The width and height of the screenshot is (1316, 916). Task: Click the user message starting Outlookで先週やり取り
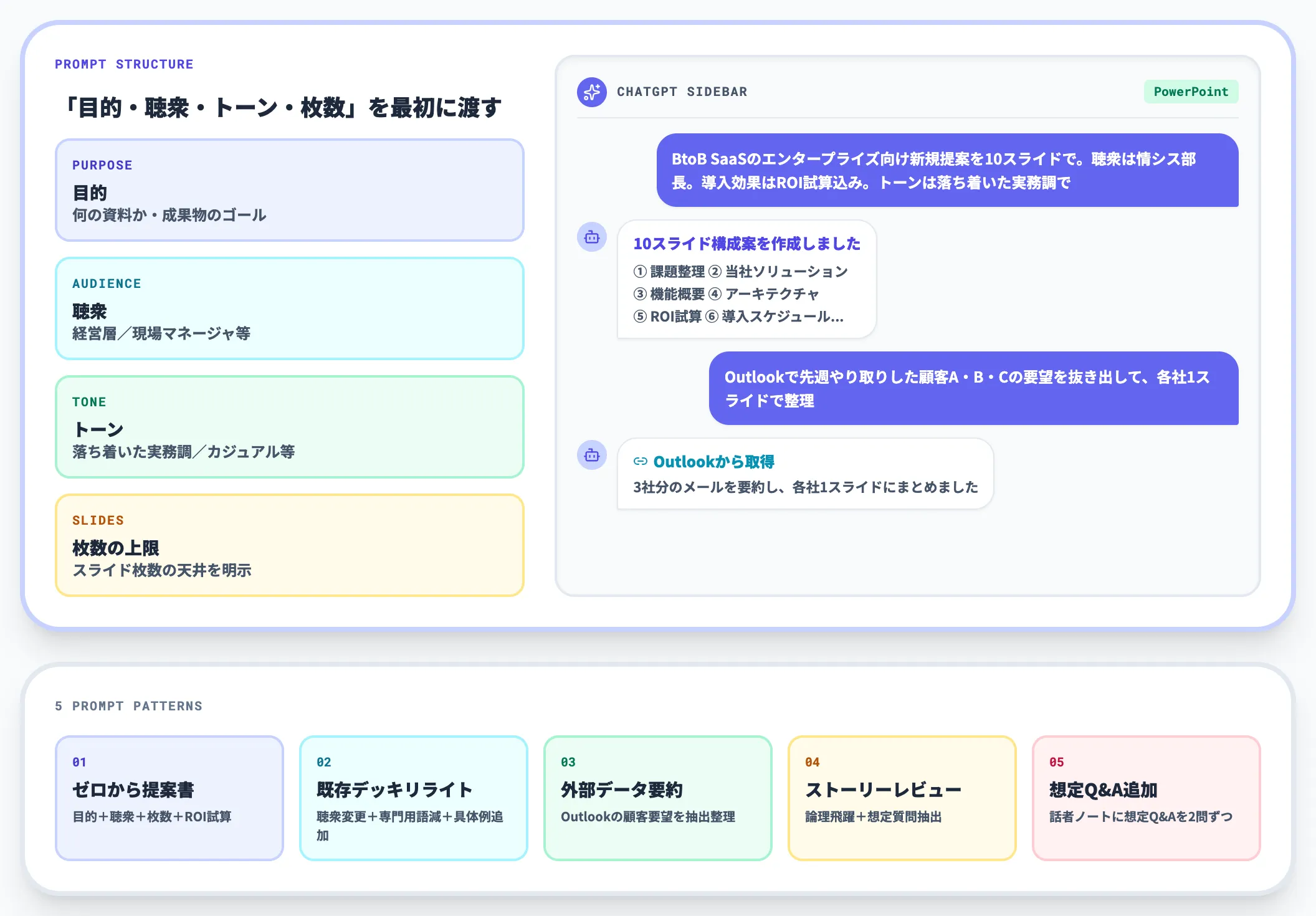tap(974, 388)
